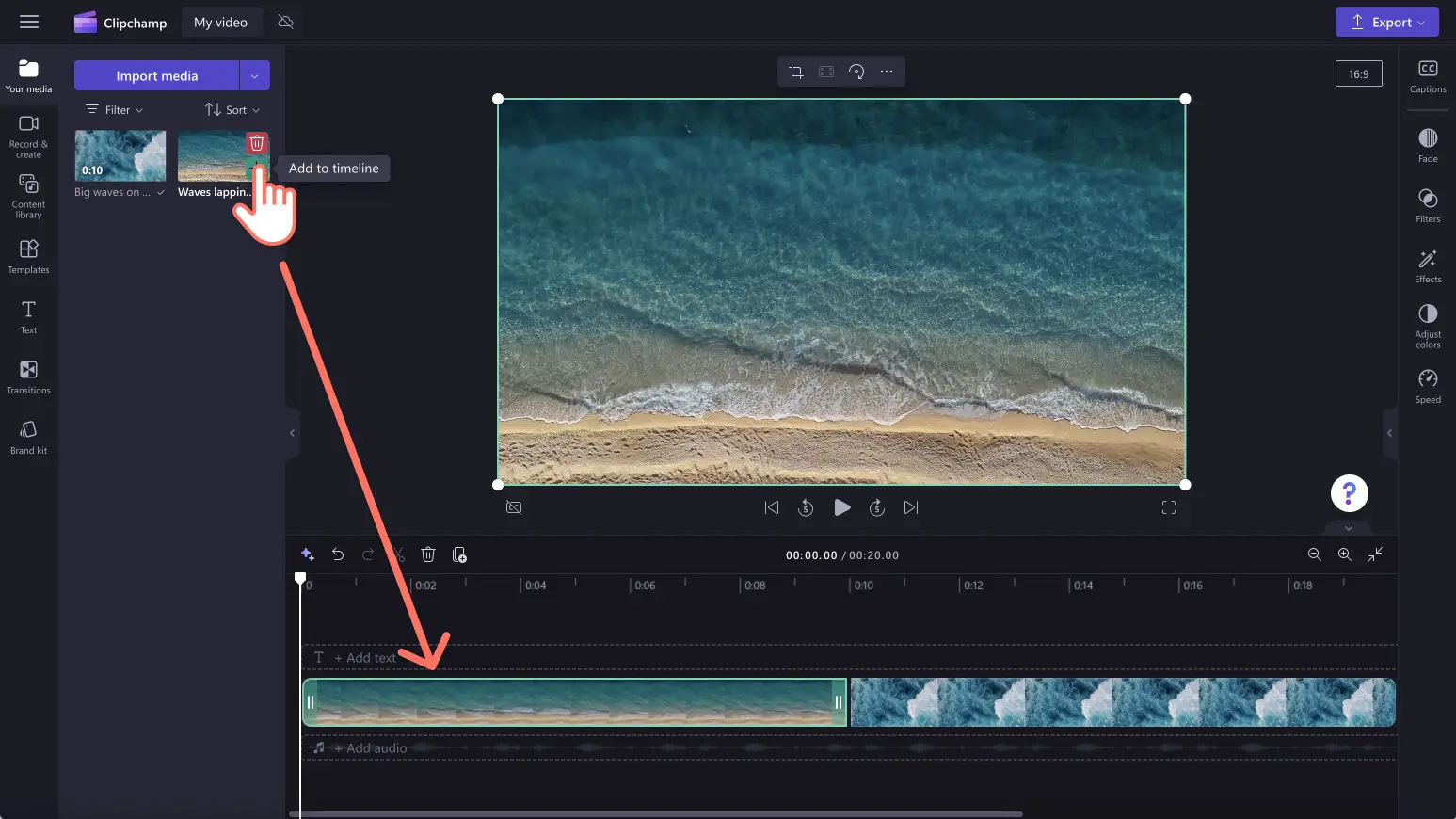Click the undo arrow in timeline toolbar
Image resolution: width=1456 pixels, height=819 pixels.
[x=338, y=554]
